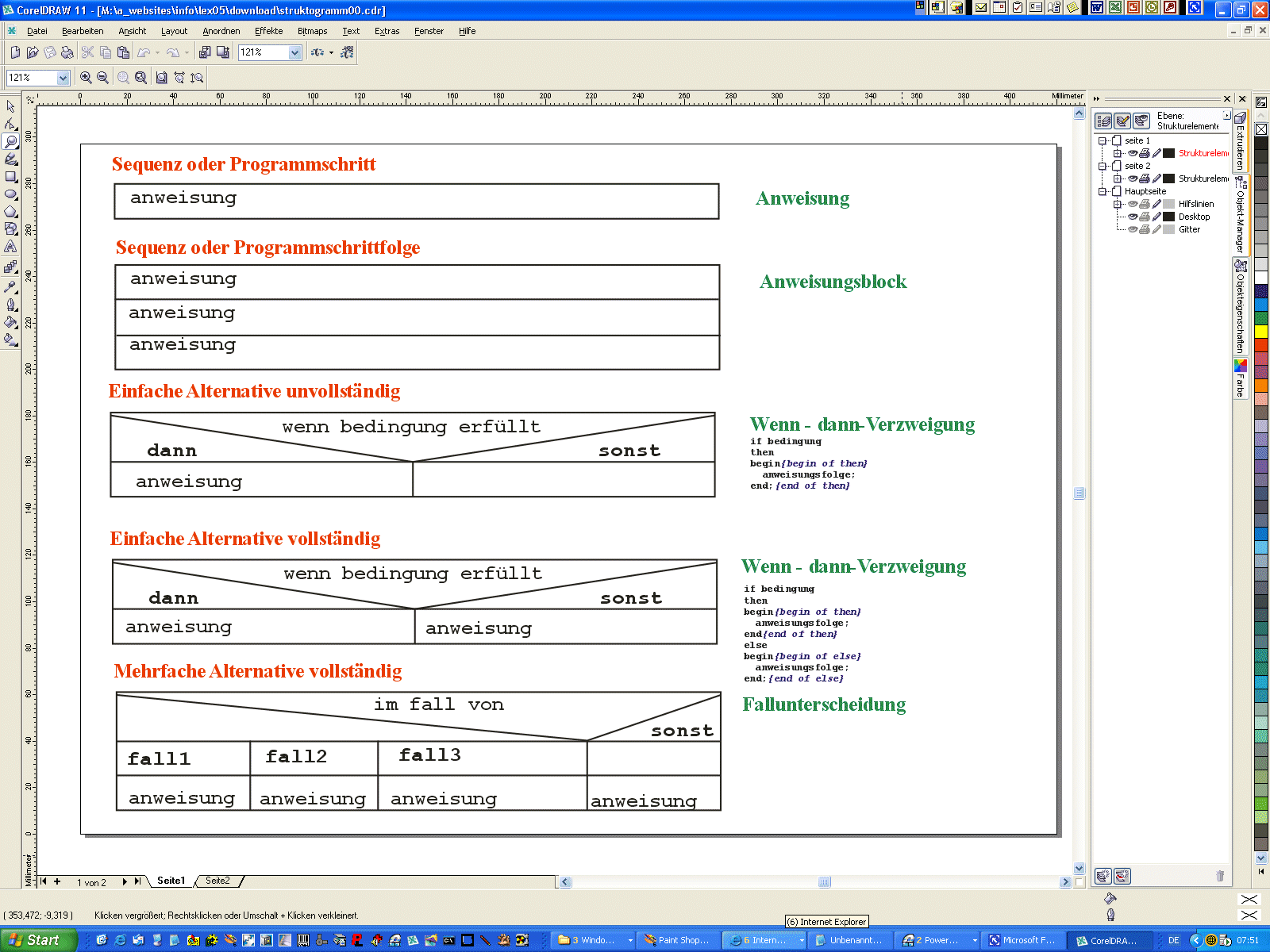1270x952 pixels.
Task: Select the Text tool
Action: click(x=10, y=247)
